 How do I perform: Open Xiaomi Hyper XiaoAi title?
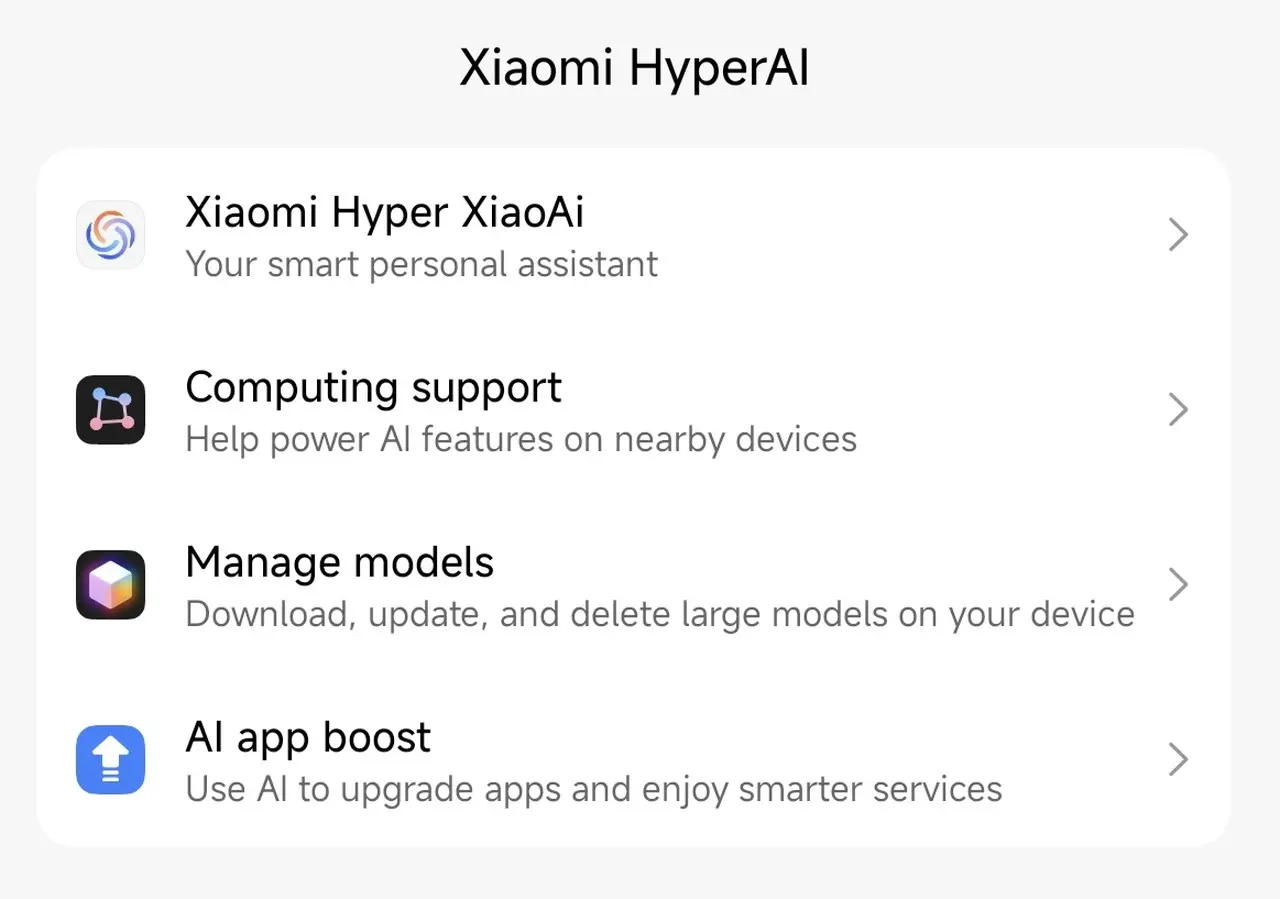[385, 213]
